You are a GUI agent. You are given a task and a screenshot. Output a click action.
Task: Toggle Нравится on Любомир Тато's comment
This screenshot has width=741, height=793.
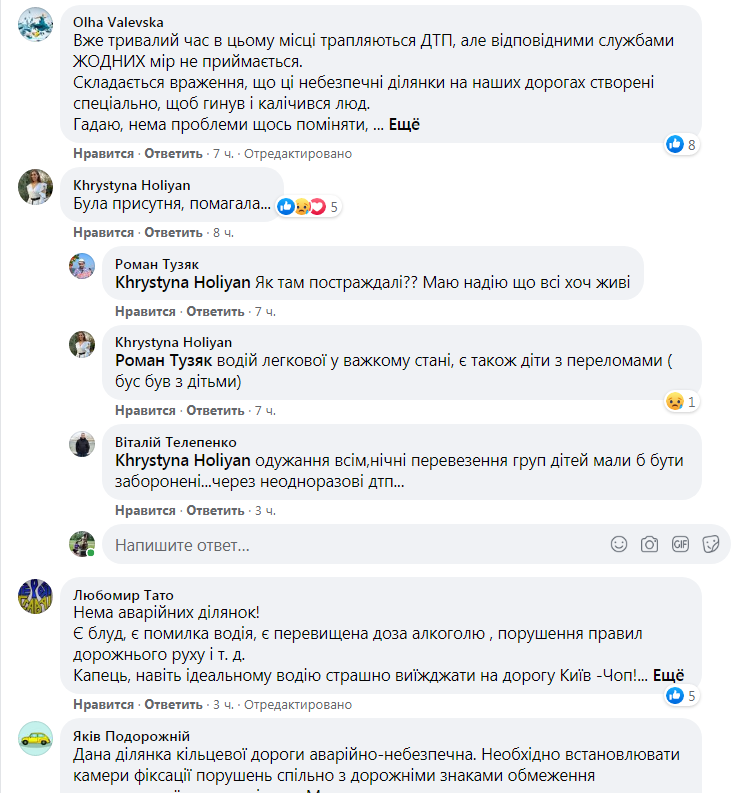tap(103, 705)
